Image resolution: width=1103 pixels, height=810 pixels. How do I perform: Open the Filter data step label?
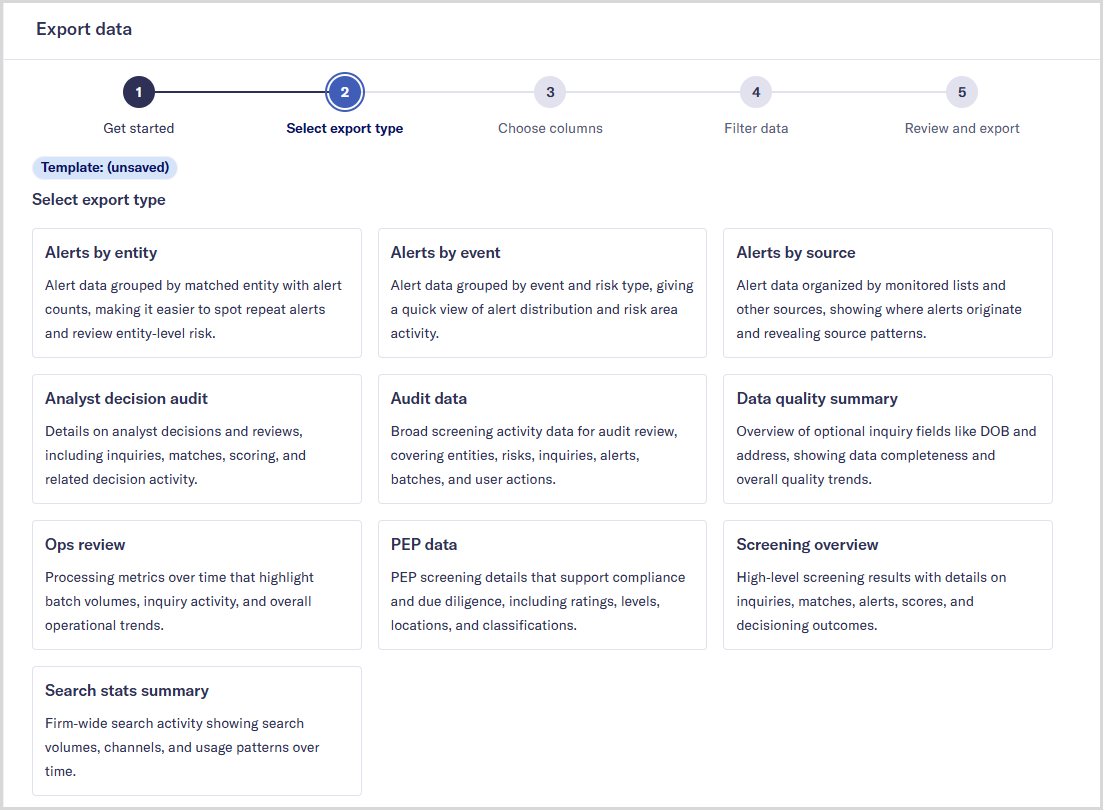(756, 128)
